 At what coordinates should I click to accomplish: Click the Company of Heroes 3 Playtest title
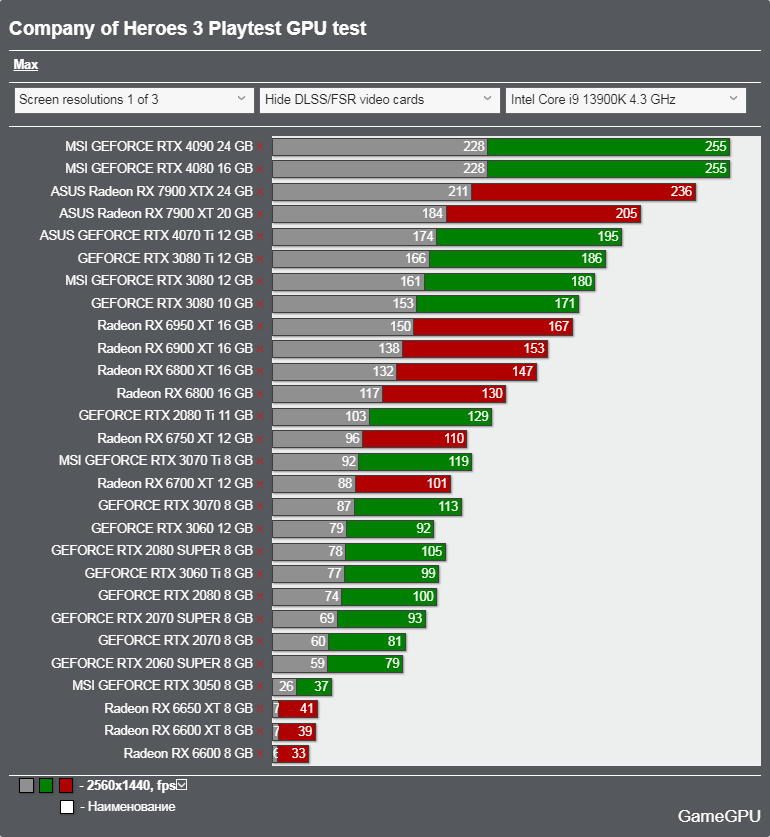188,28
